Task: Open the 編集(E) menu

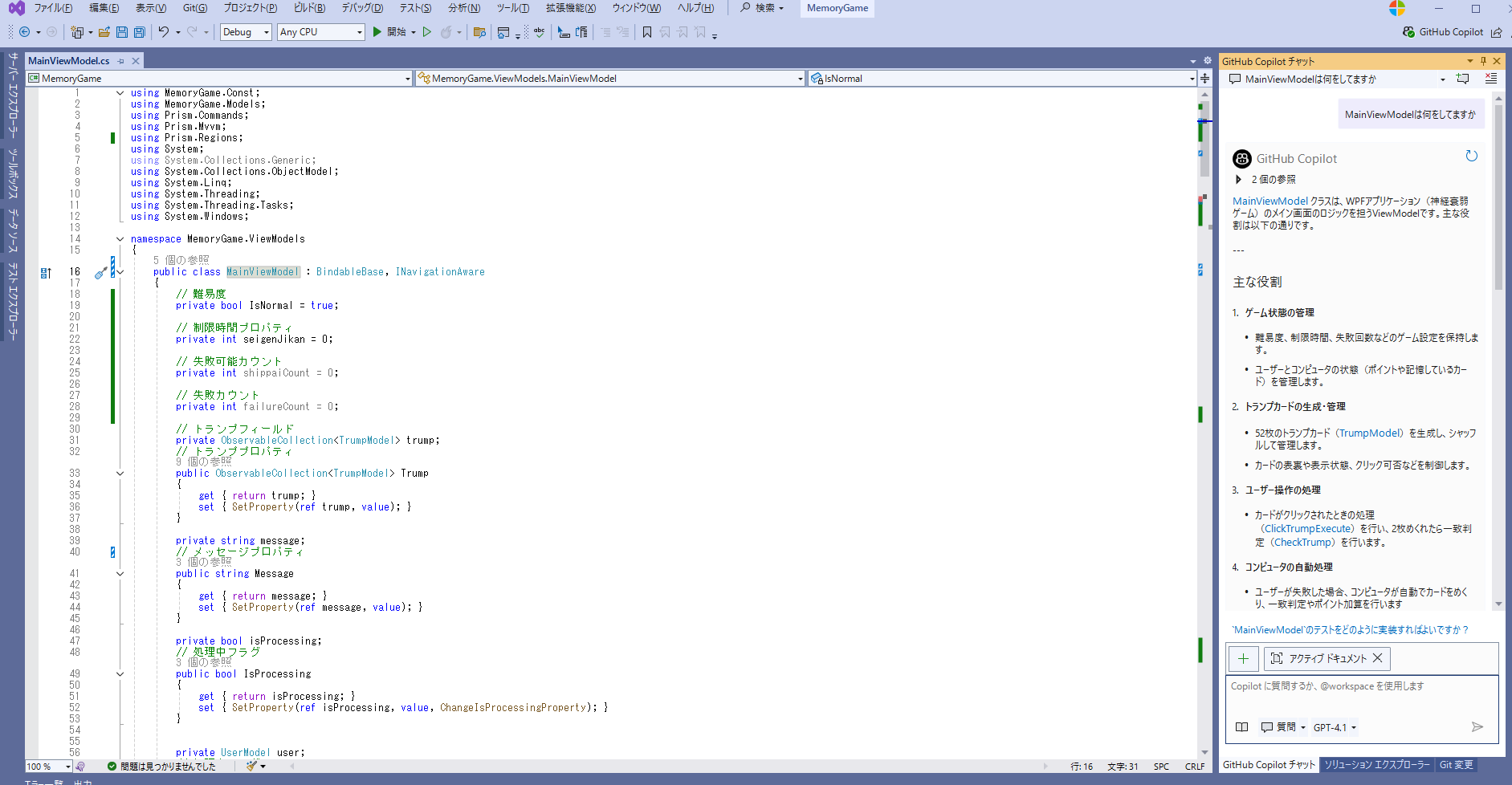Action: pos(104,8)
